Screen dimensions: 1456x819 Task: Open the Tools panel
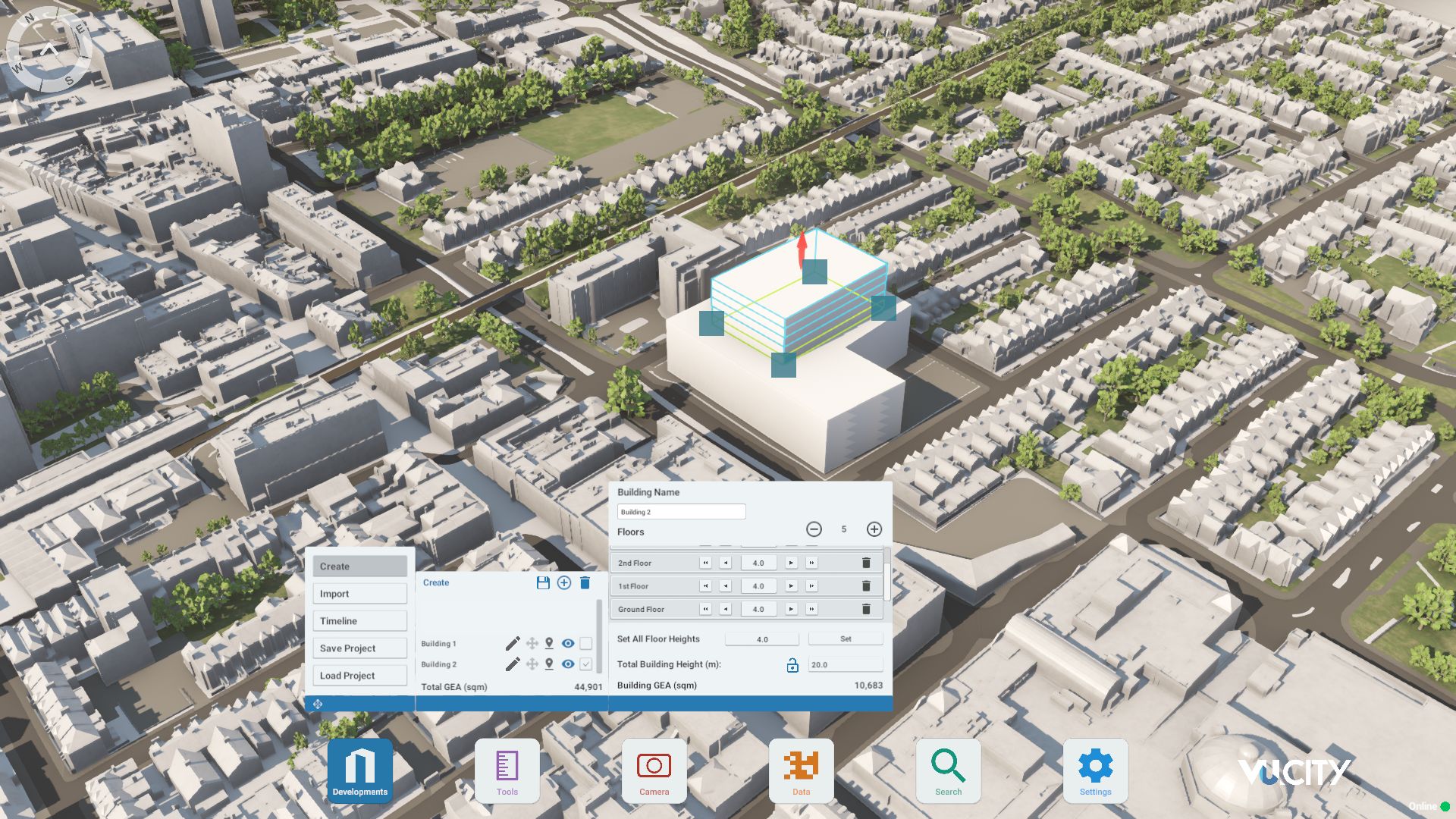[x=507, y=770]
